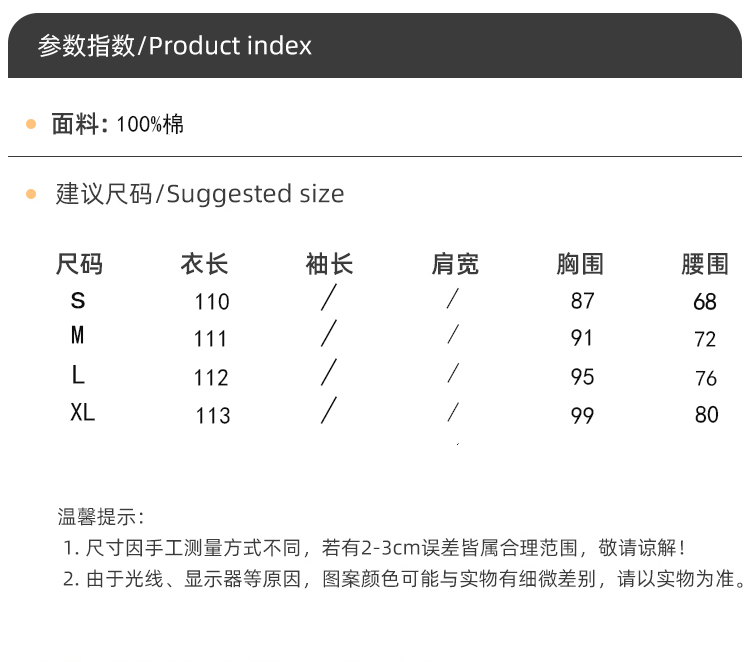Select the 100%棉 fabric text

click(150, 125)
